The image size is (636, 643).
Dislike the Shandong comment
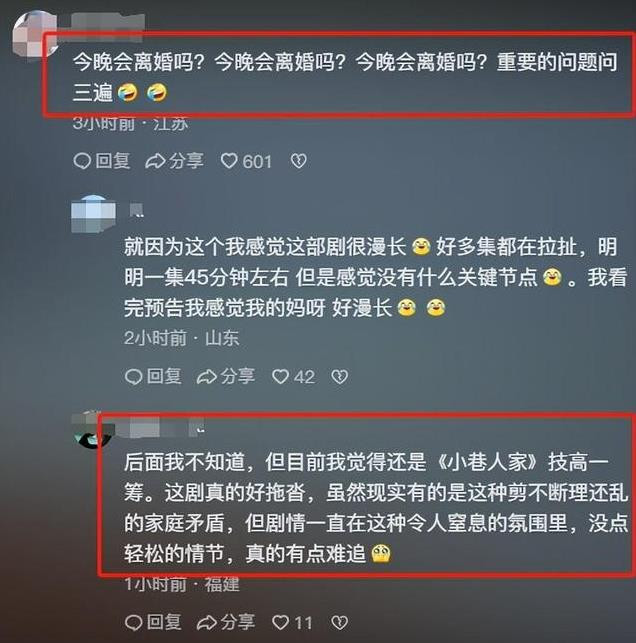tap(340, 376)
